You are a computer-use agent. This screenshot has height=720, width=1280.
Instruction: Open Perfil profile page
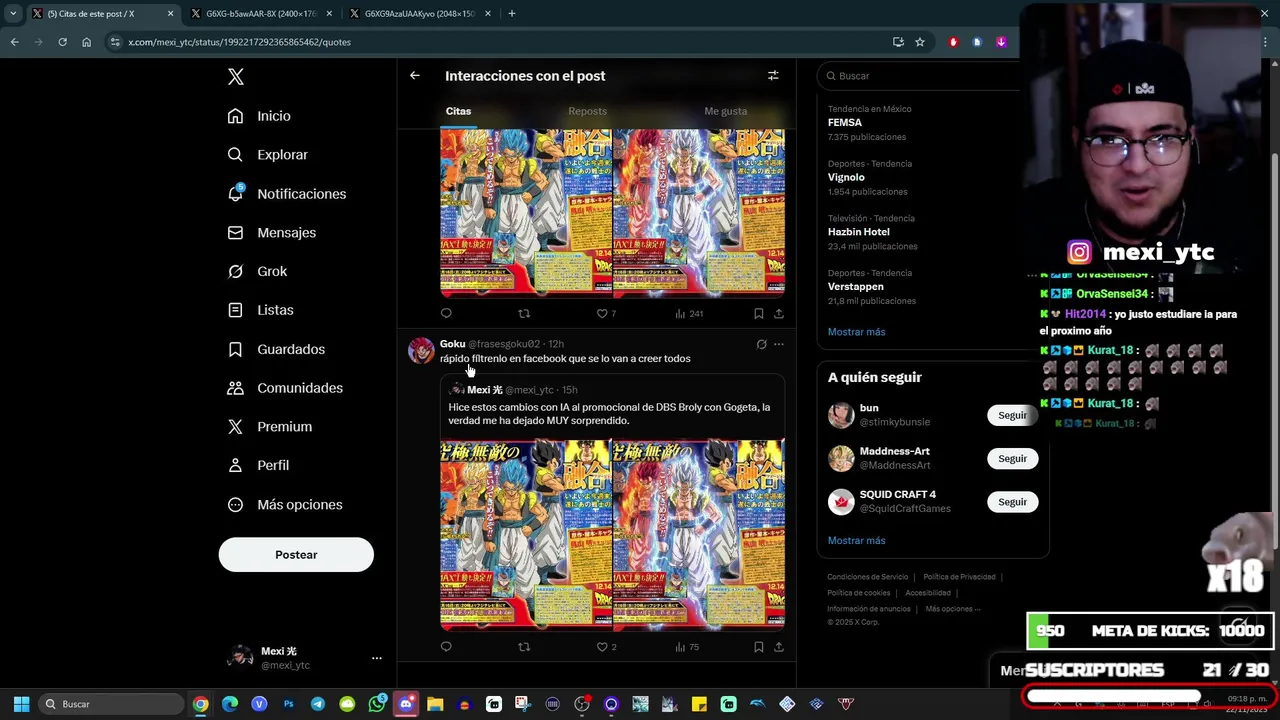tap(258, 465)
